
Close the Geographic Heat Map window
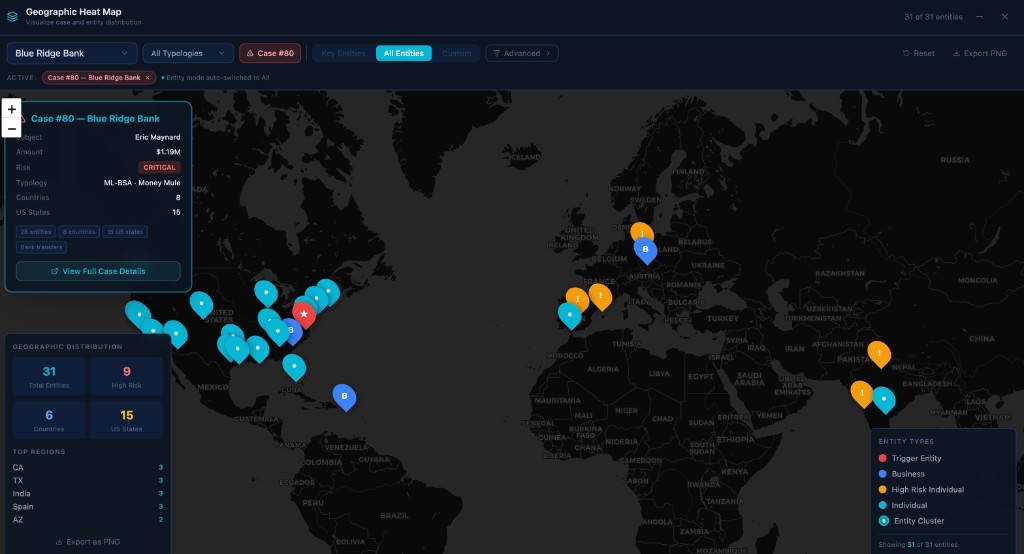[1004, 17]
